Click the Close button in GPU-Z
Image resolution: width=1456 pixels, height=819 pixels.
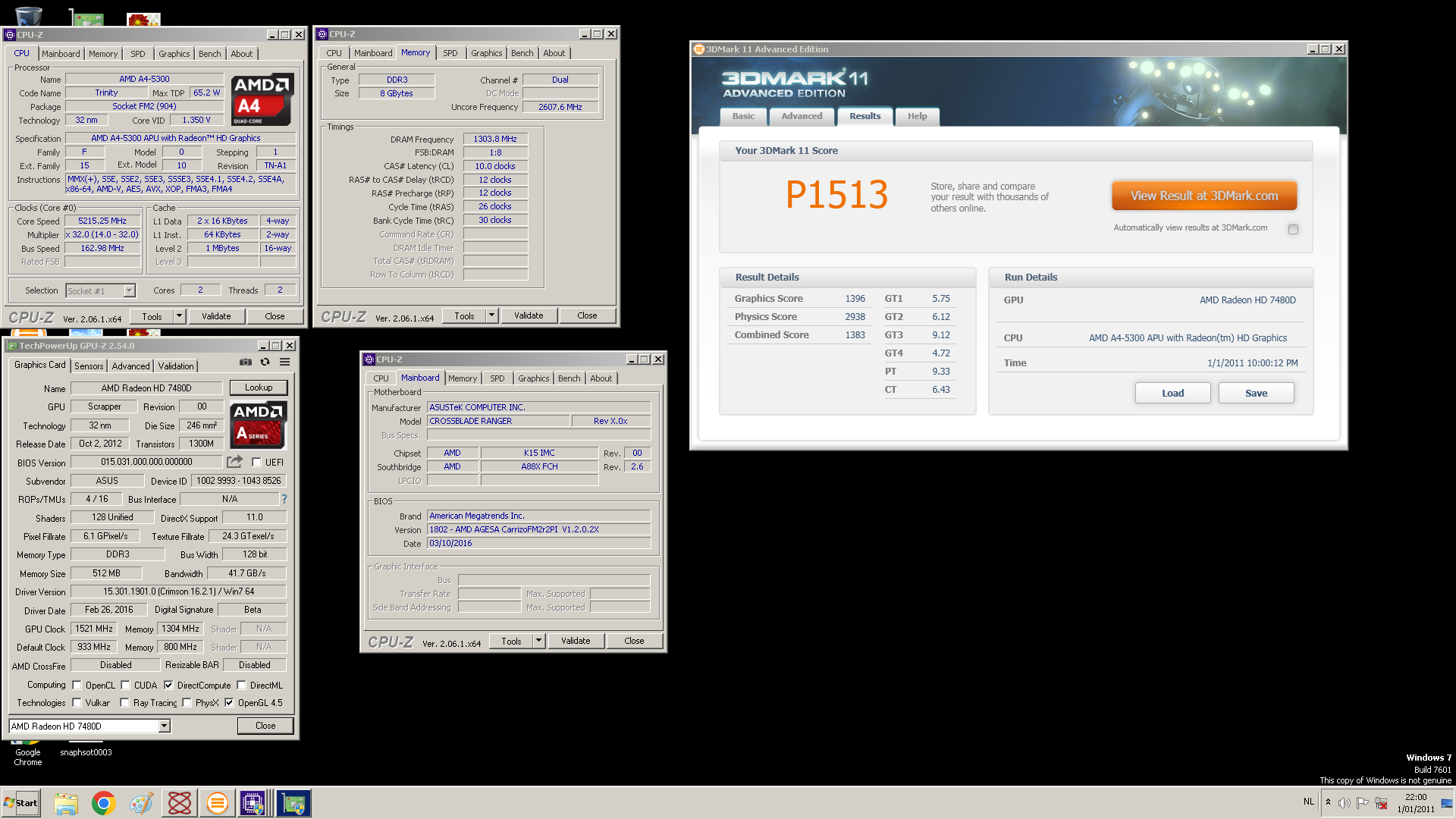(x=265, y=726)
